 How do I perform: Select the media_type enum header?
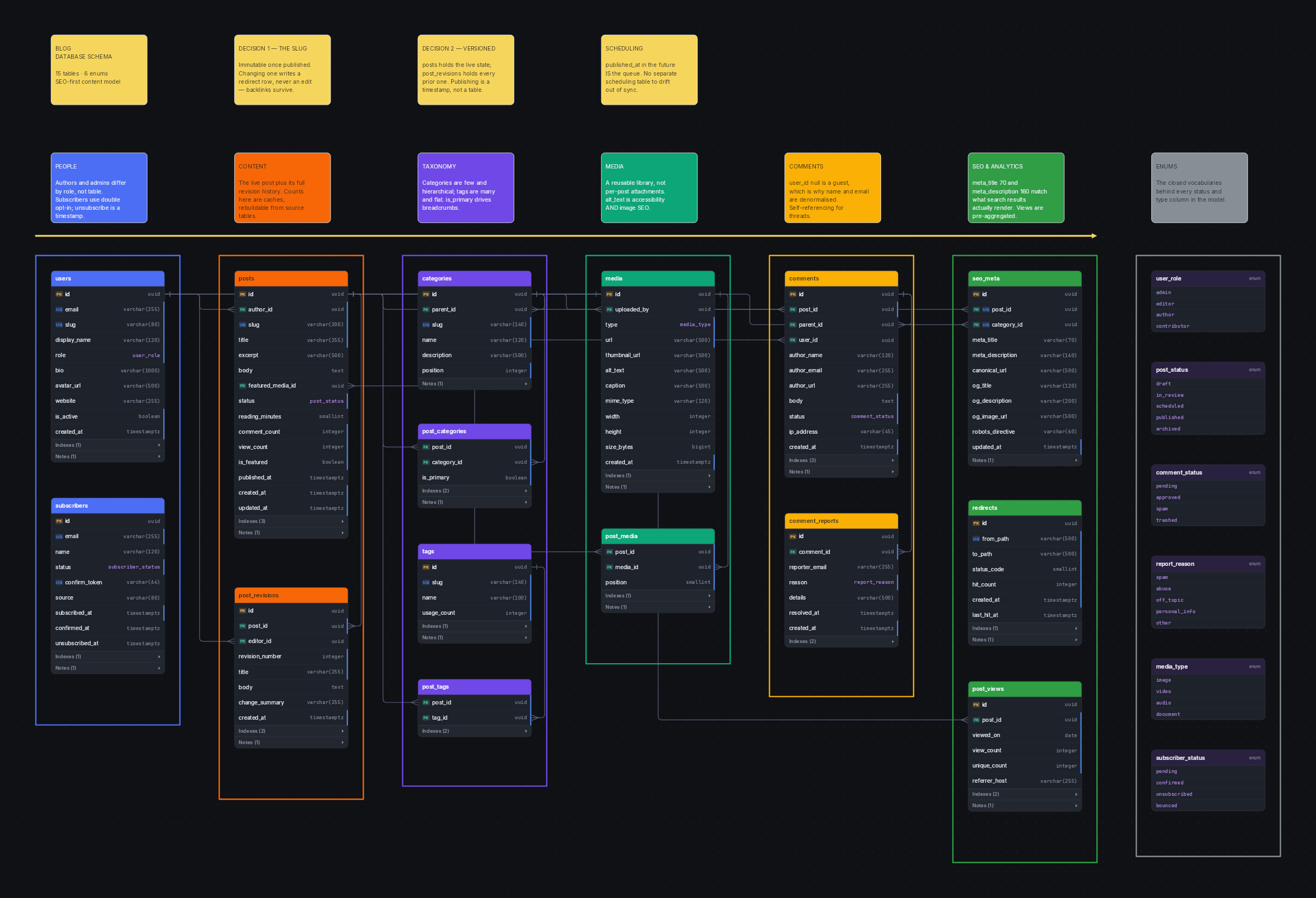pyautogui.click(x=1208, y=667)
